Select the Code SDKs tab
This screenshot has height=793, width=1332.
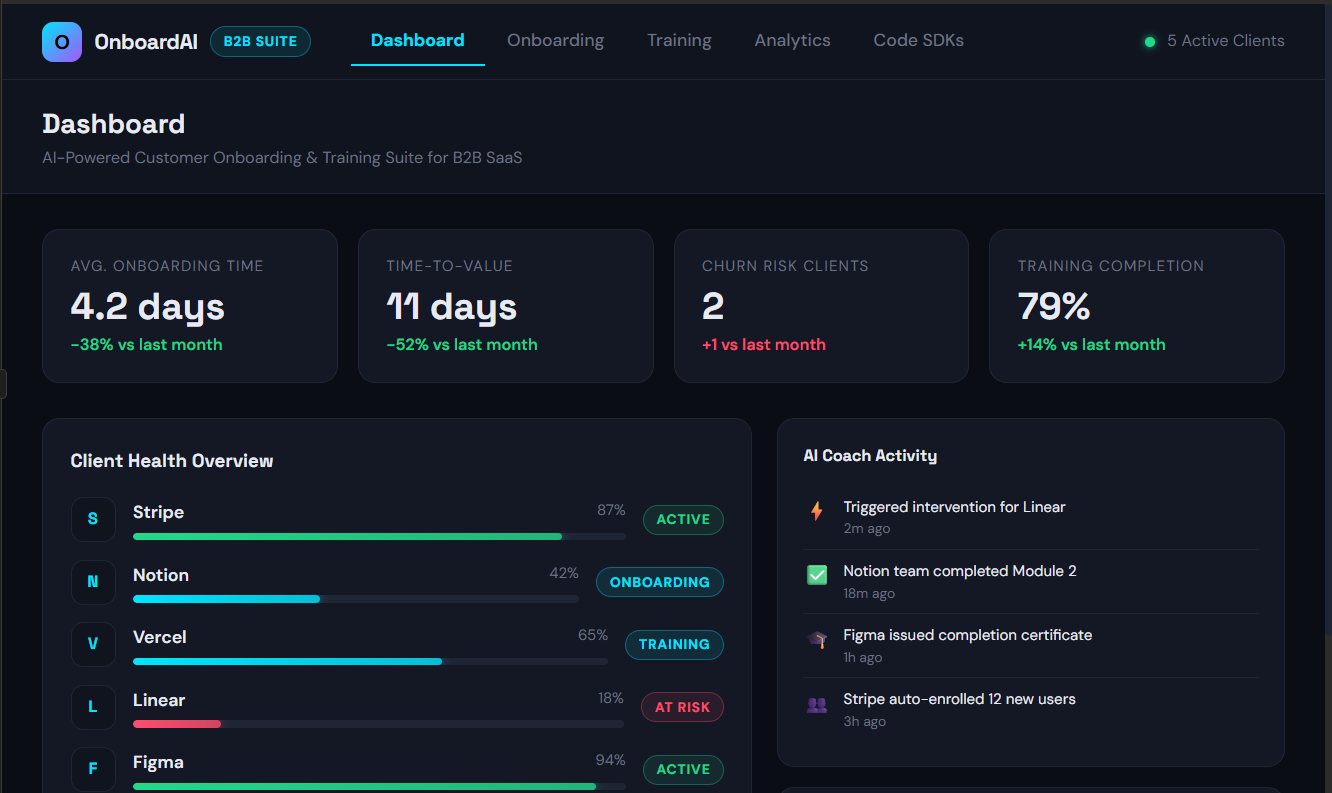pyautogui.click(x=919, y=41)
